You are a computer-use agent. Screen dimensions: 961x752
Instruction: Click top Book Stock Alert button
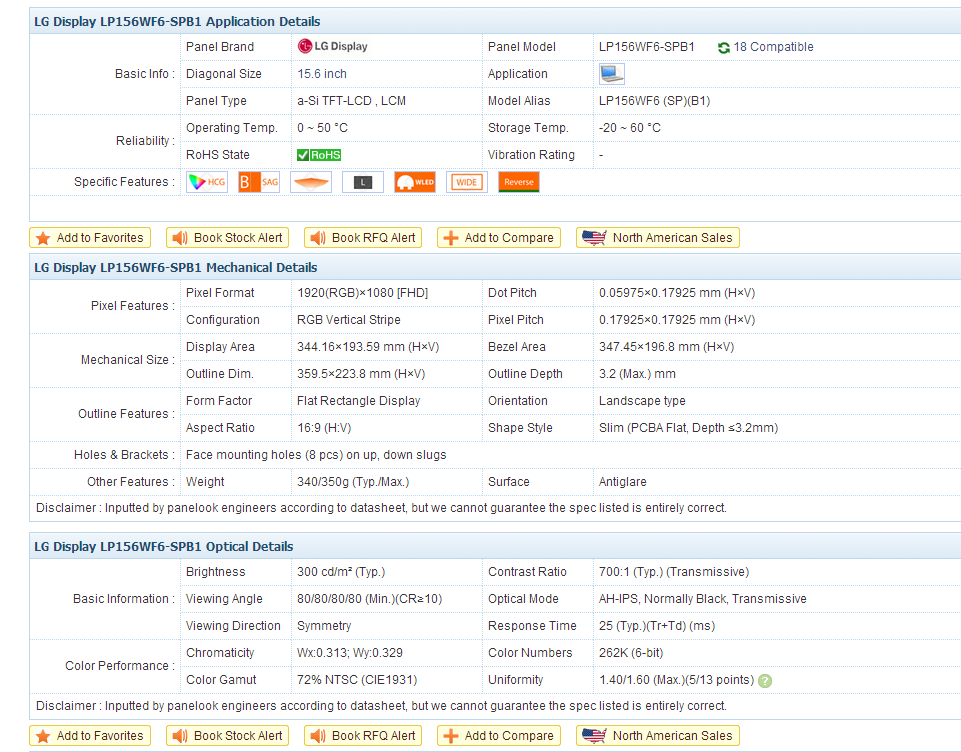227,238
